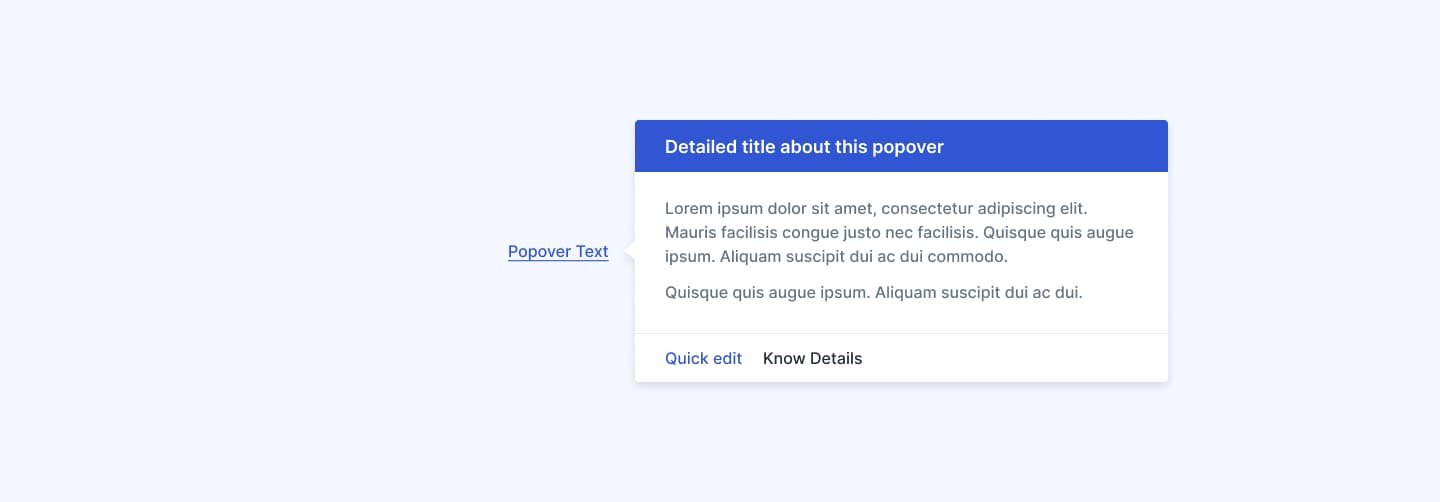Click the word "Popover" in underlined link

click(539, 252)
